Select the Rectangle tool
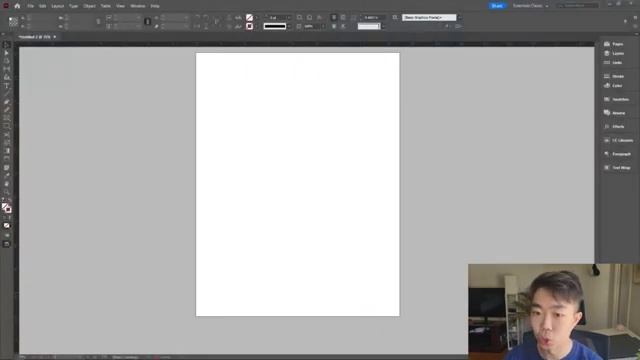 coord(7,126)
